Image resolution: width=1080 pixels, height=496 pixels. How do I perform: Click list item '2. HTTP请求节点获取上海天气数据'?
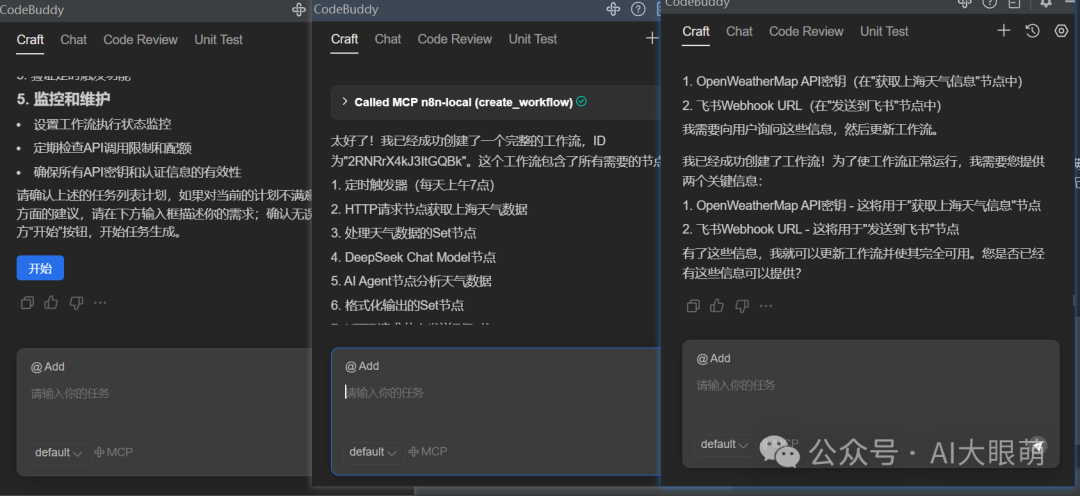[x=429, y=209]
